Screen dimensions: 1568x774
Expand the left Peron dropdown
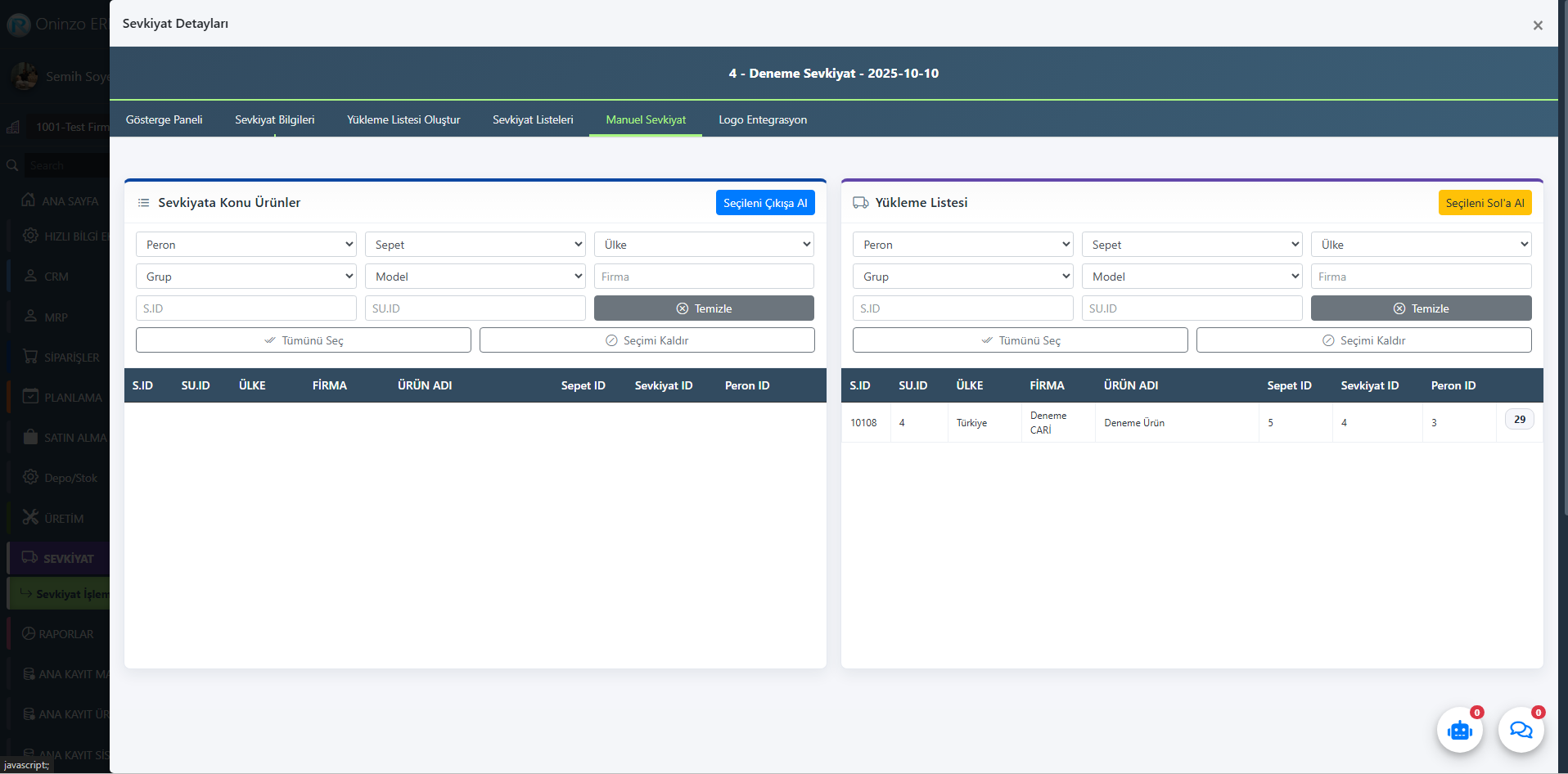click(x=246, y=245)
